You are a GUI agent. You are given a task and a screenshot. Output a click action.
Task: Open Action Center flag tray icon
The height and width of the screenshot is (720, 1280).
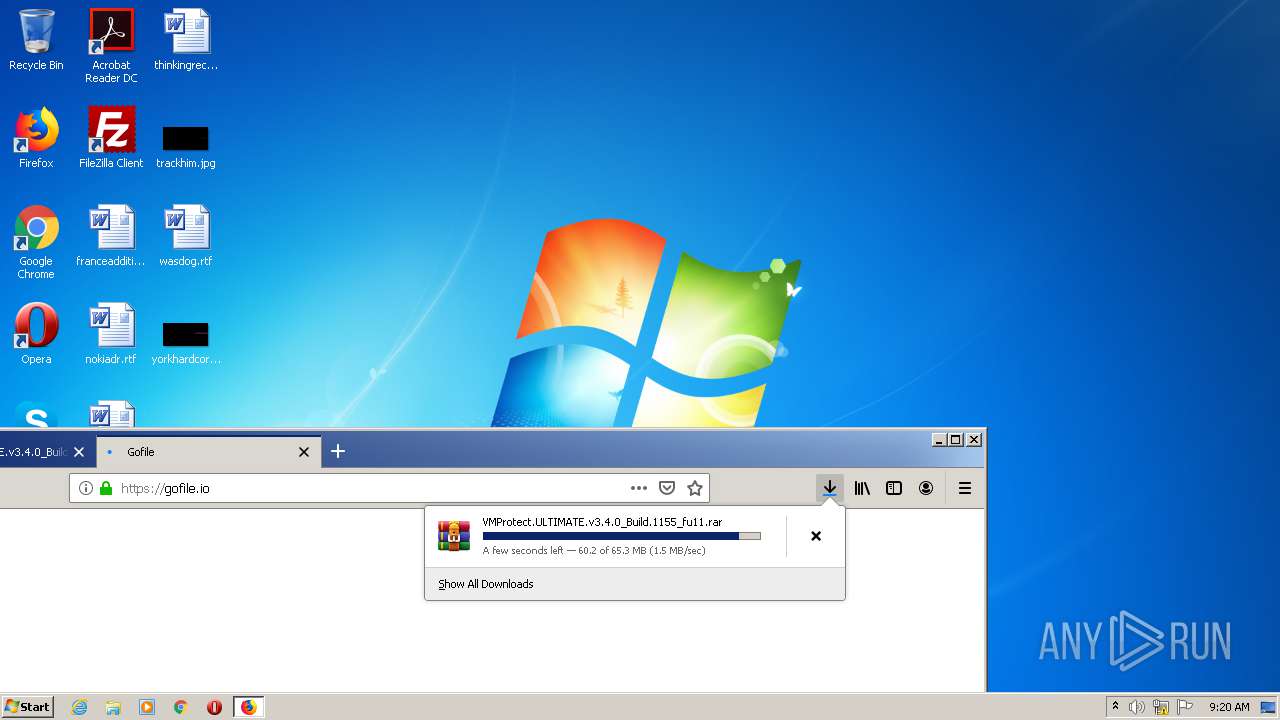coord(1185,707)
